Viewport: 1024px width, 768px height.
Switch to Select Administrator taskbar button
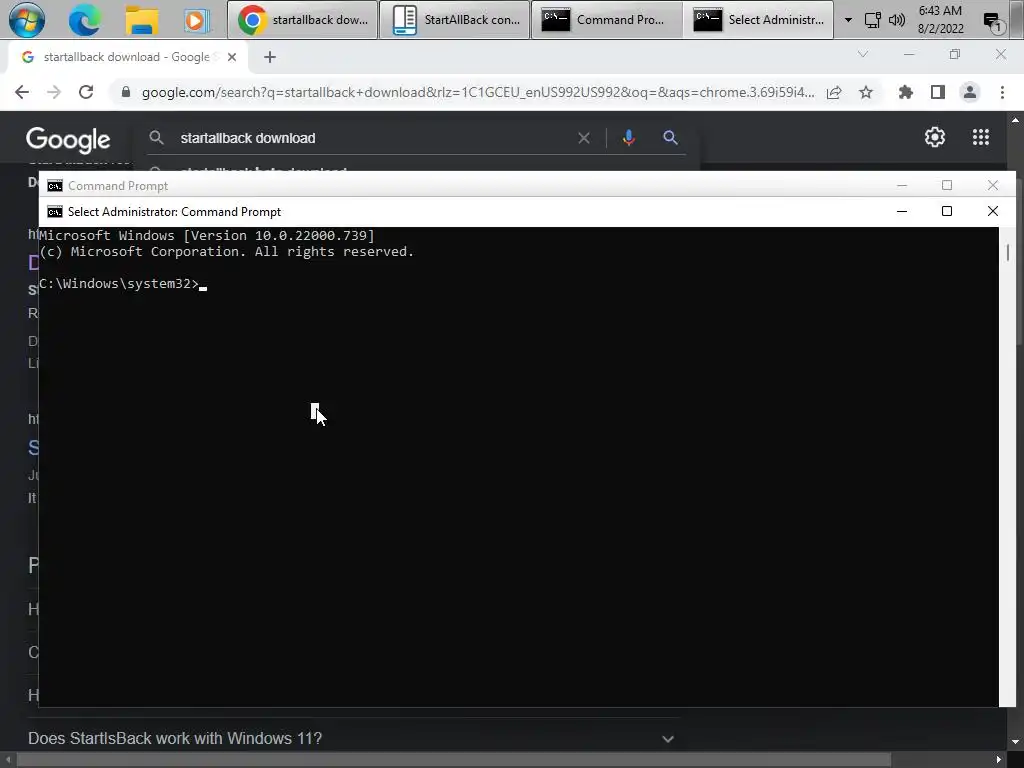(x=758, y=20)
